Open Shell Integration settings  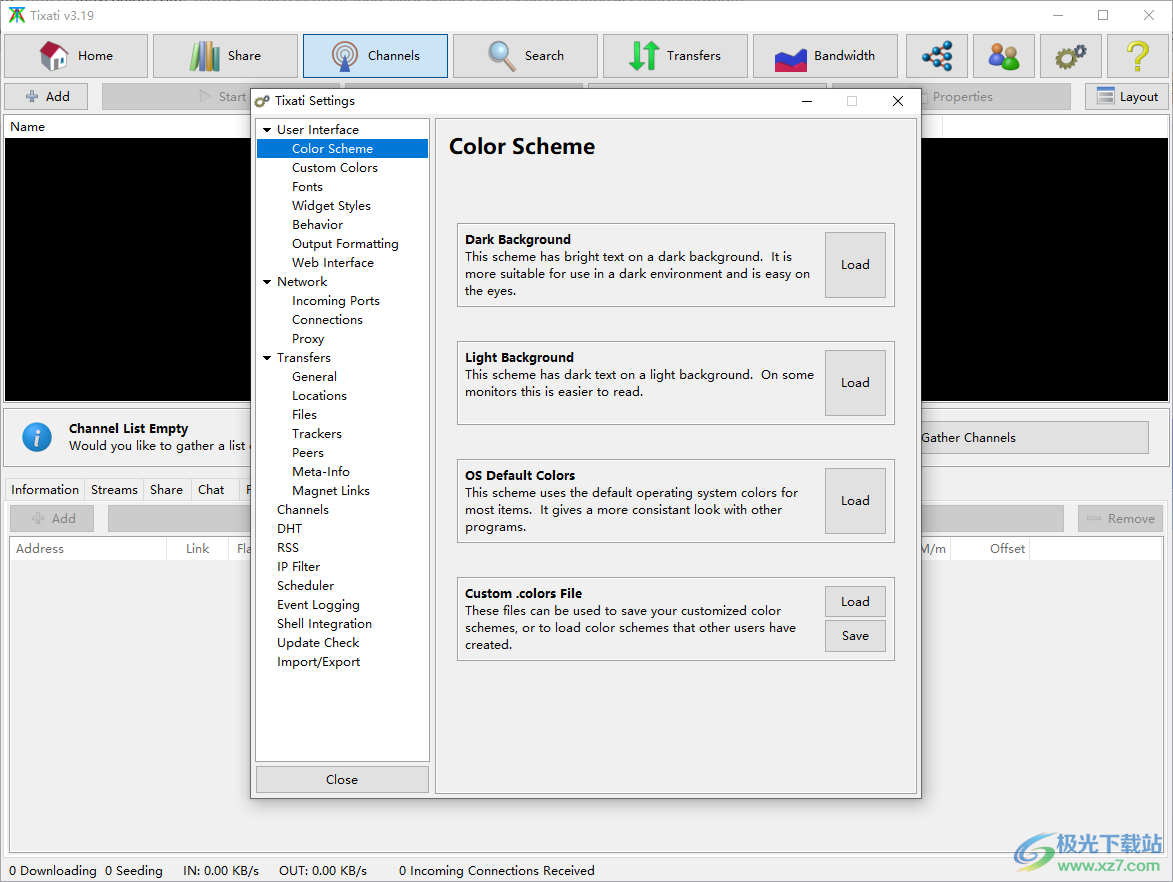coord(324,624)
